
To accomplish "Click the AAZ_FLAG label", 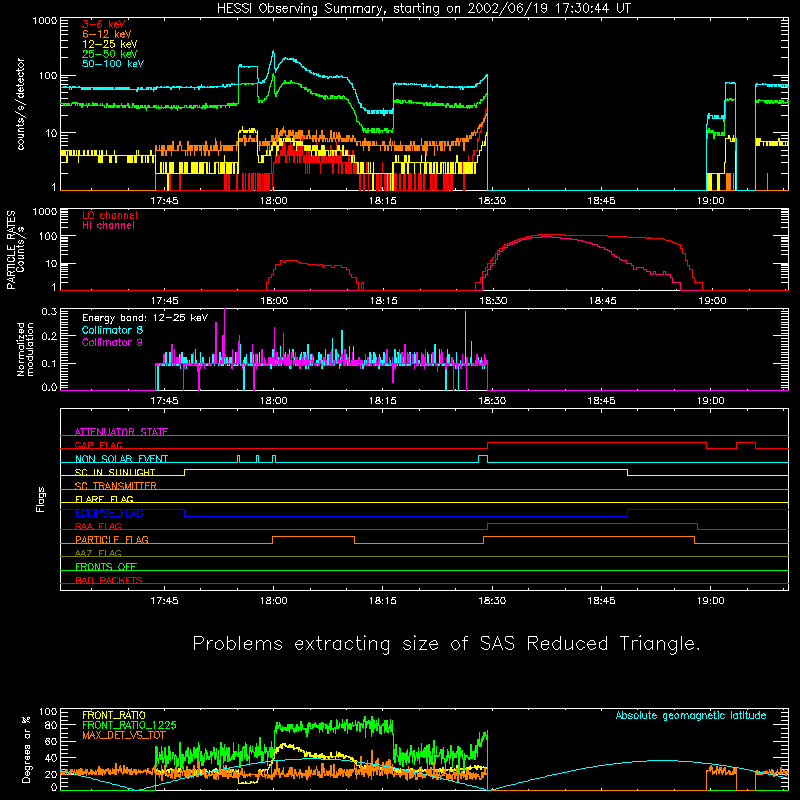I will pos(98,553).
